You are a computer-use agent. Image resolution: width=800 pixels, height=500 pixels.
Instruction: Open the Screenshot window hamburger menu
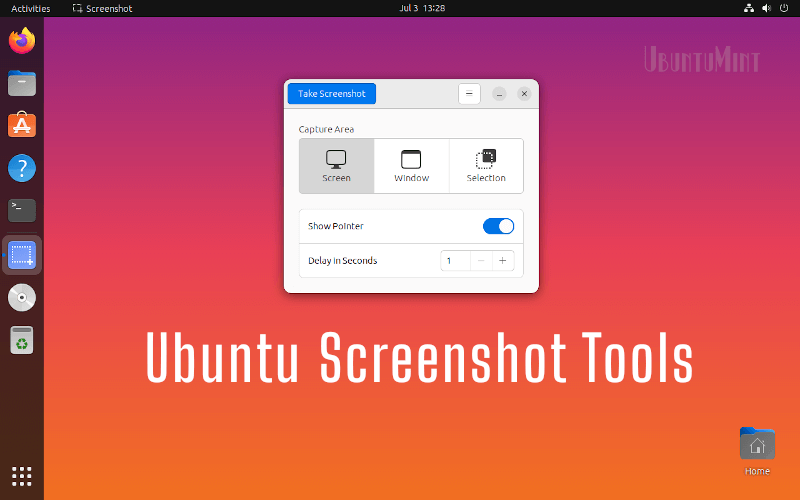(469, 93)
